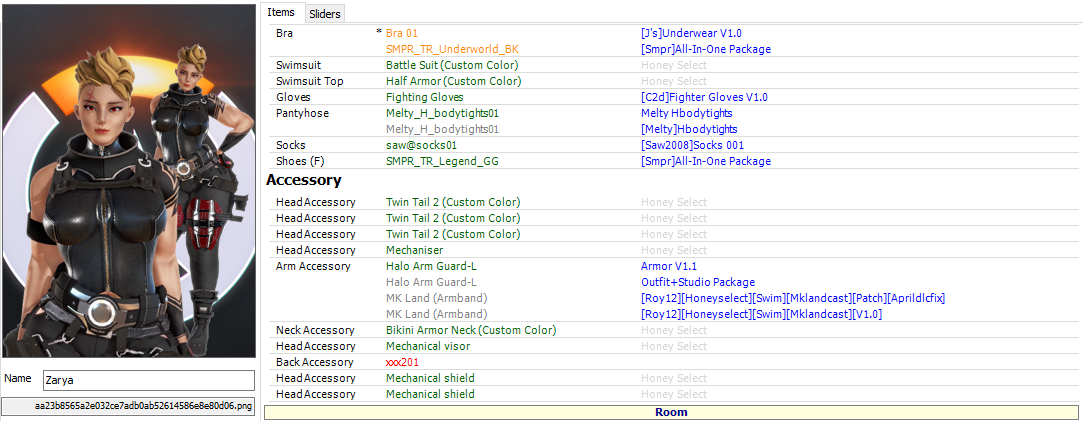
Task: Select SMPR_TR_Underworld_BK item
Action: click(452, 49)
